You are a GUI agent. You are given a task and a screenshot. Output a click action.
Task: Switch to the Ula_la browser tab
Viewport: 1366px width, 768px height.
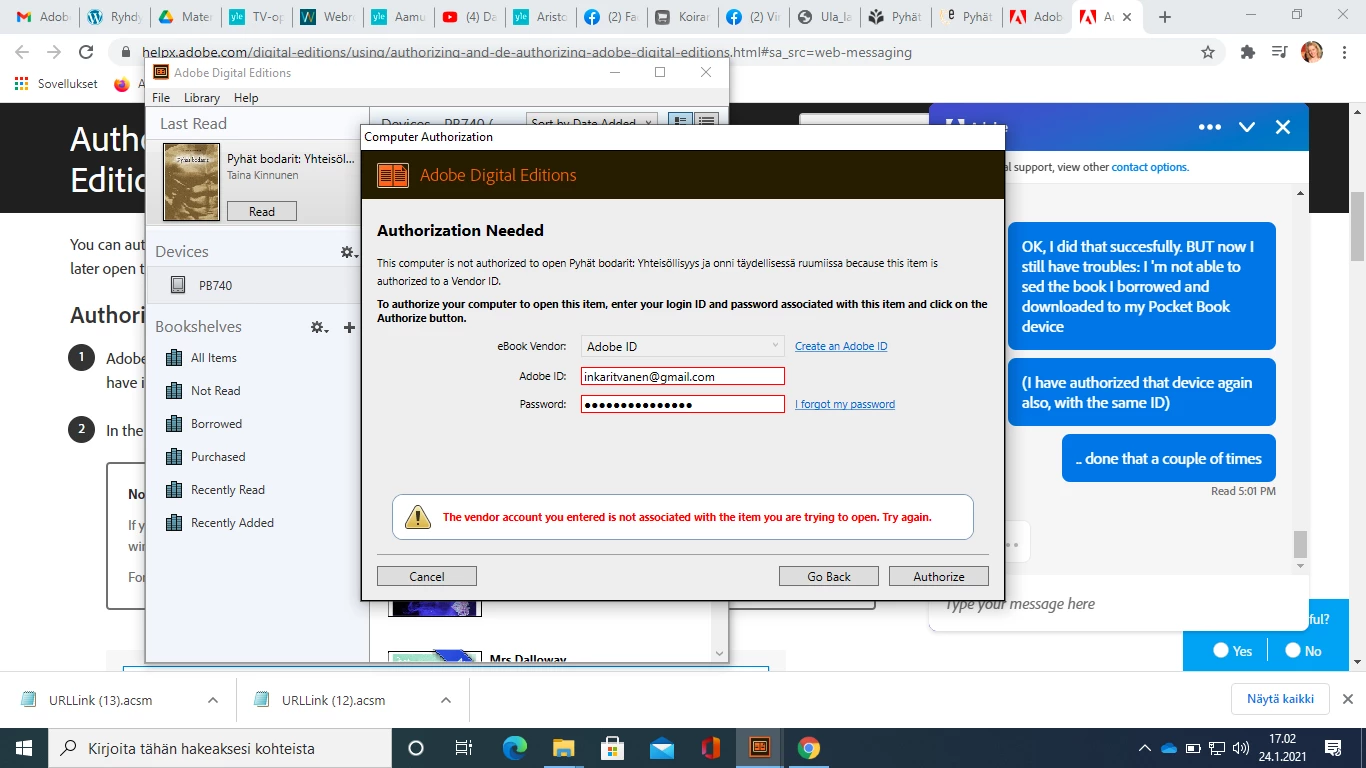823,17
